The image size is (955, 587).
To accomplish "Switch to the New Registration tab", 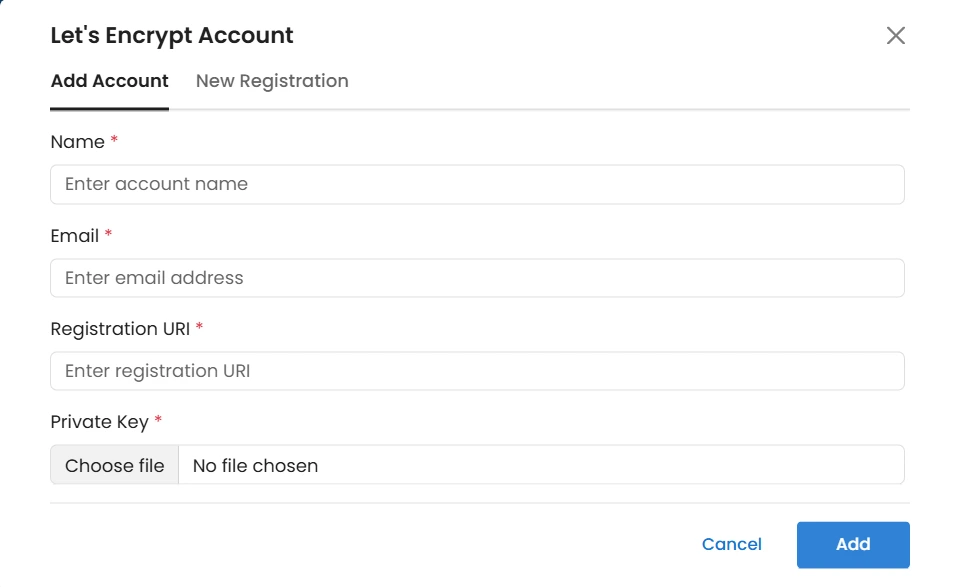I will [272, 81].
